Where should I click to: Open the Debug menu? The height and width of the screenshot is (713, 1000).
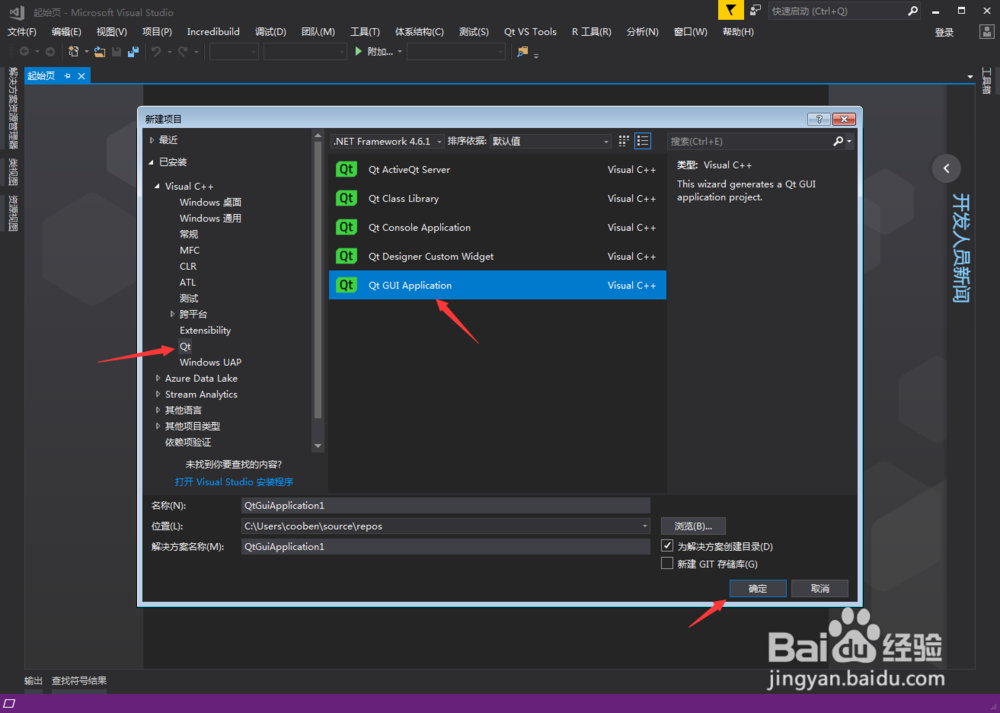click(270, 32)
